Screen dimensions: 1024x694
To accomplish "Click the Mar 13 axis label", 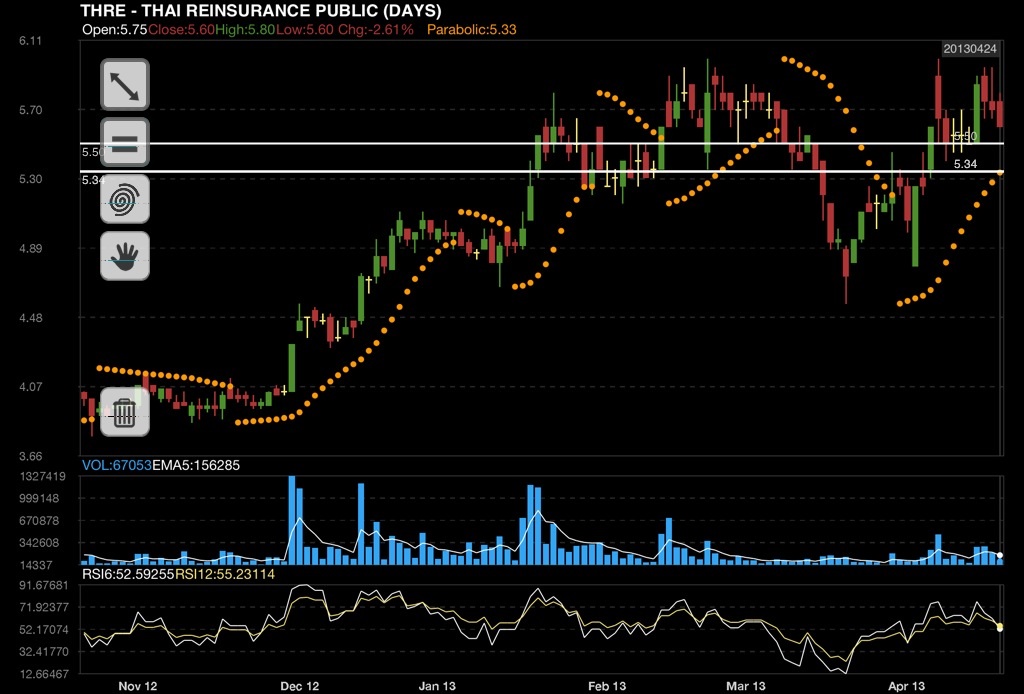I will pos(746,686).
